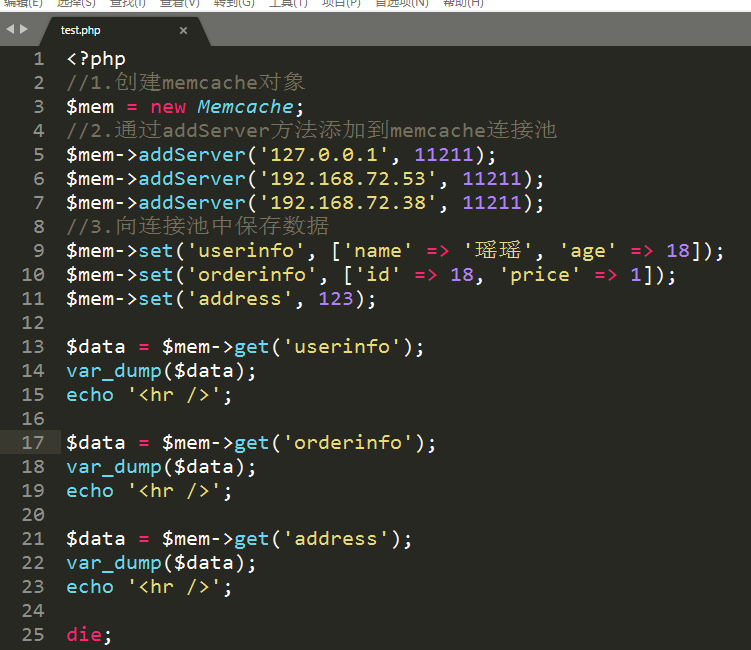751x650 pixels.
Task: Click the opening <?php tag
Action: 96,59
